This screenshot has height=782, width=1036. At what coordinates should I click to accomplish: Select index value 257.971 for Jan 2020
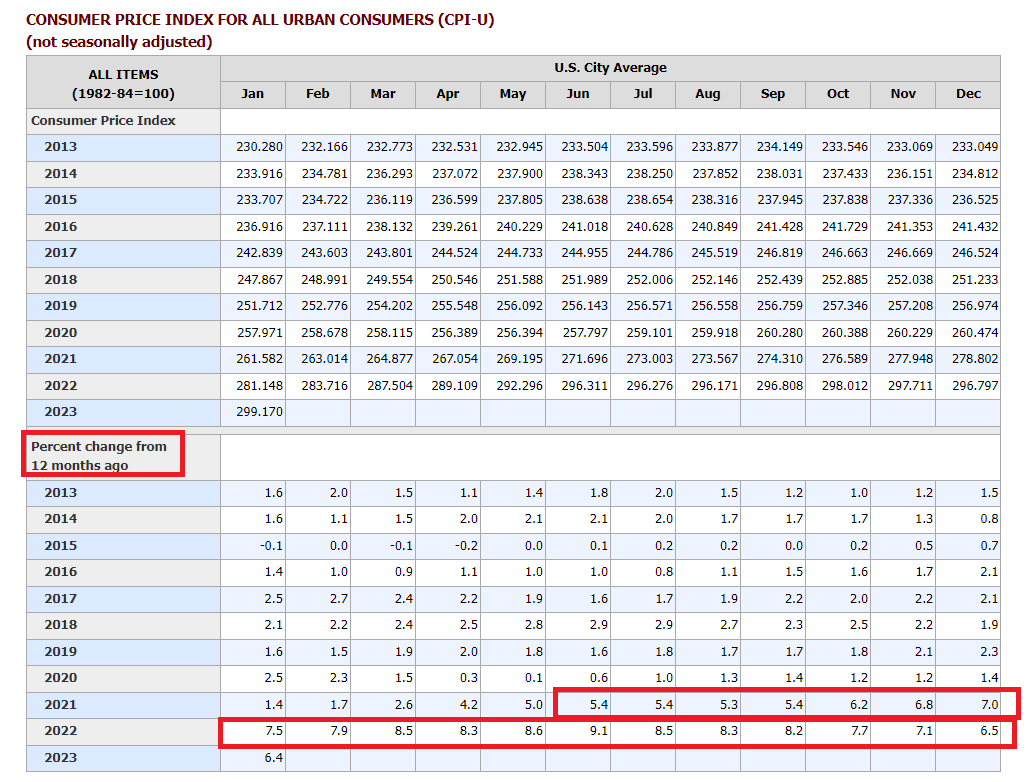click(x=259, y=333)
